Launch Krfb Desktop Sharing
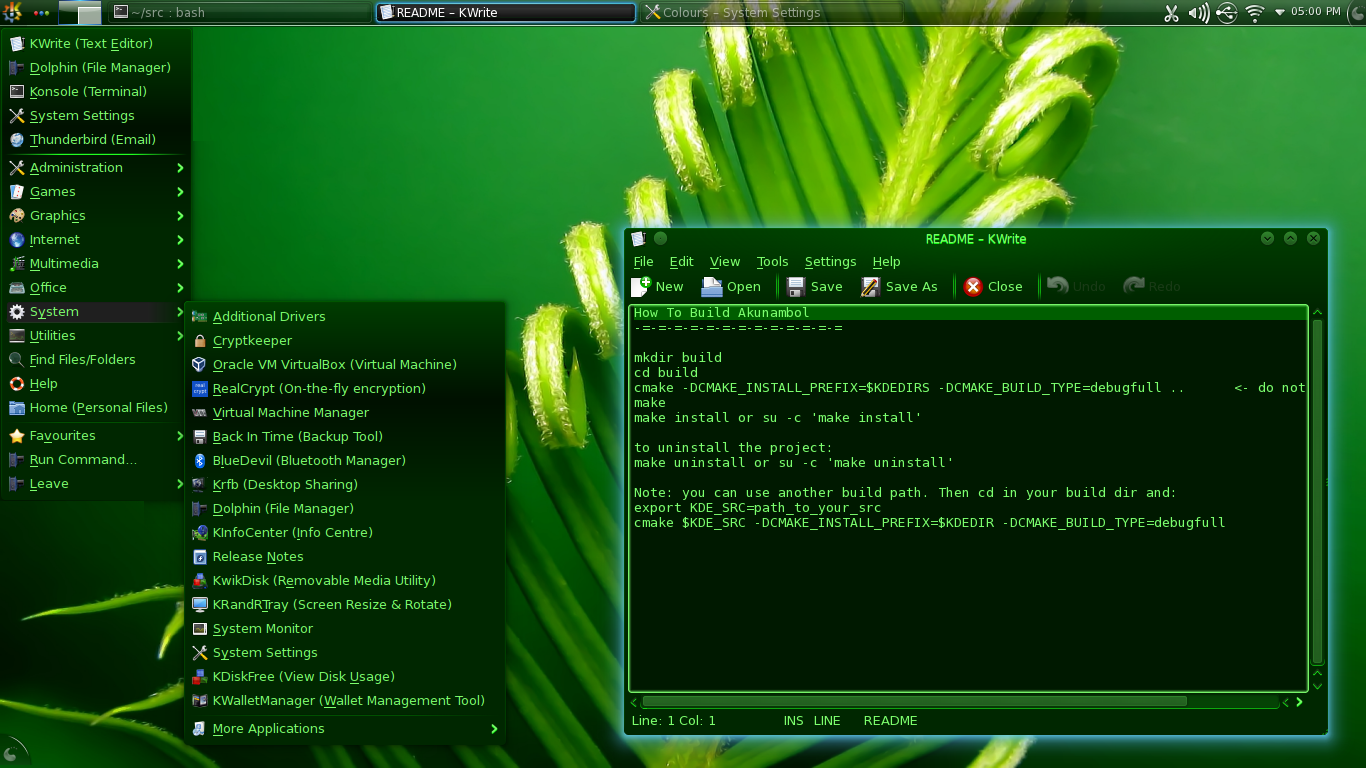Image resolution: width=1366 pixels, height=768 pixels. (x=345, y=484)
